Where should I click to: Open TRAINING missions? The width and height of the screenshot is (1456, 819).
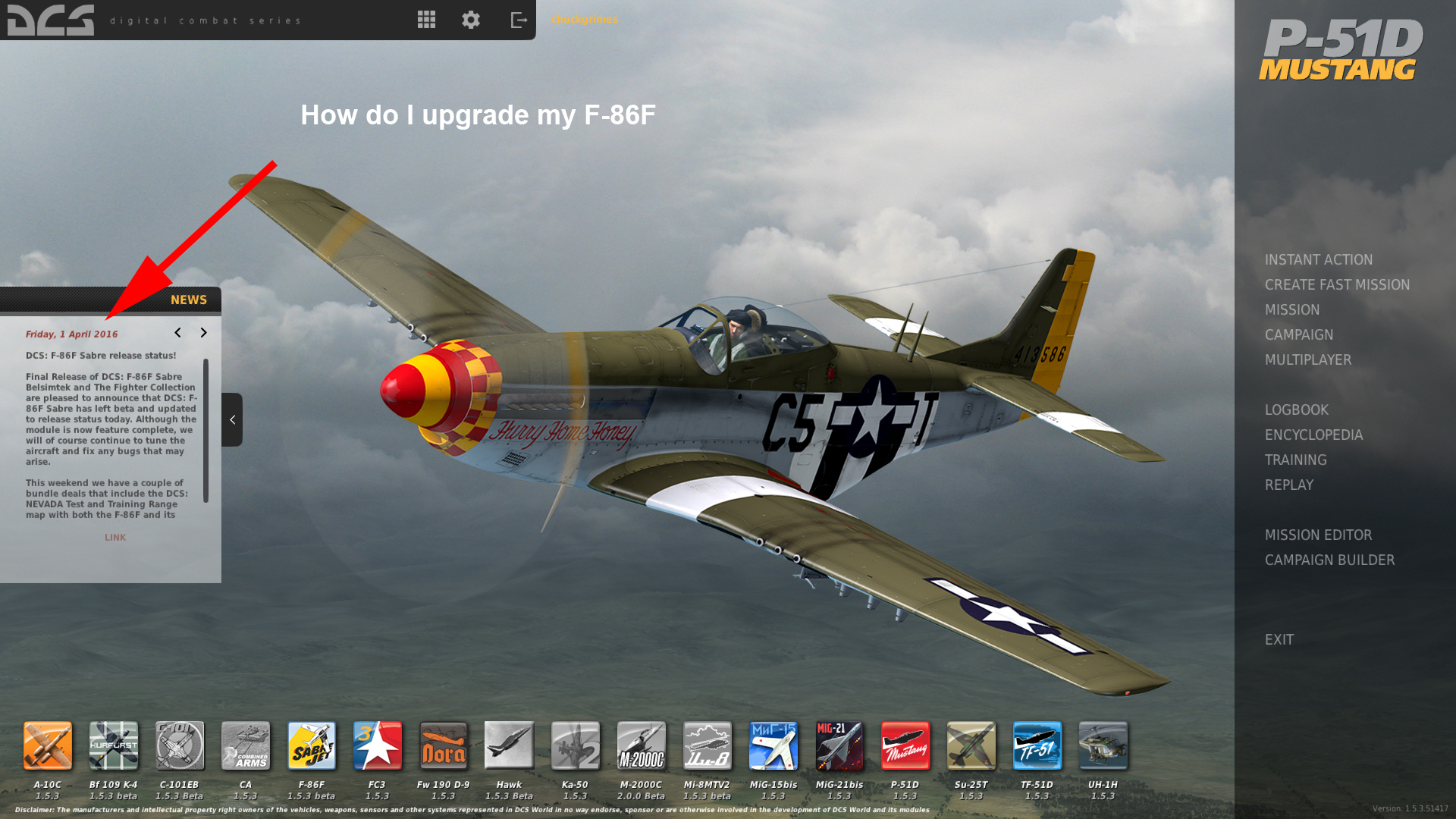1296,460
